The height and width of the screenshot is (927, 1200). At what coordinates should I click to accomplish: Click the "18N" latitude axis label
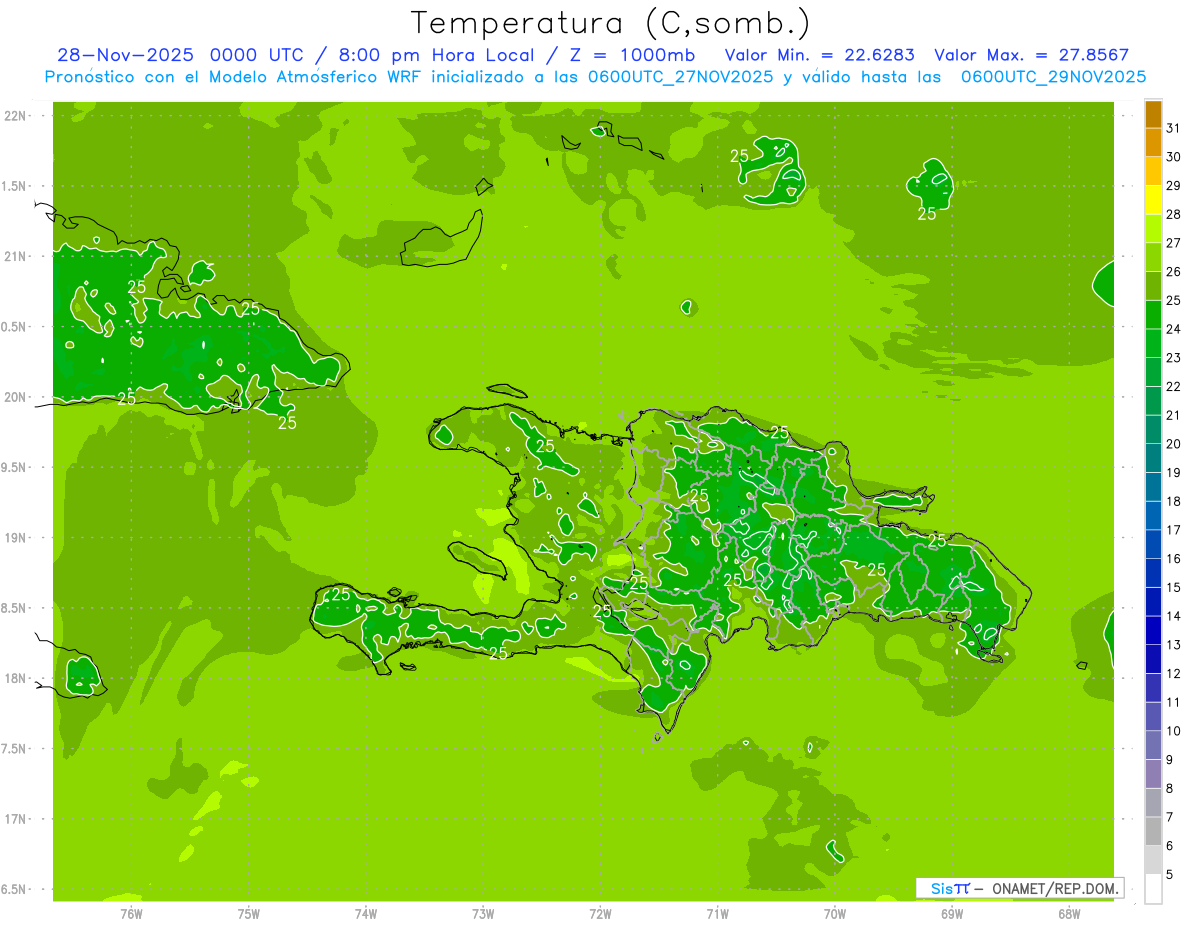tap(15, 678)
